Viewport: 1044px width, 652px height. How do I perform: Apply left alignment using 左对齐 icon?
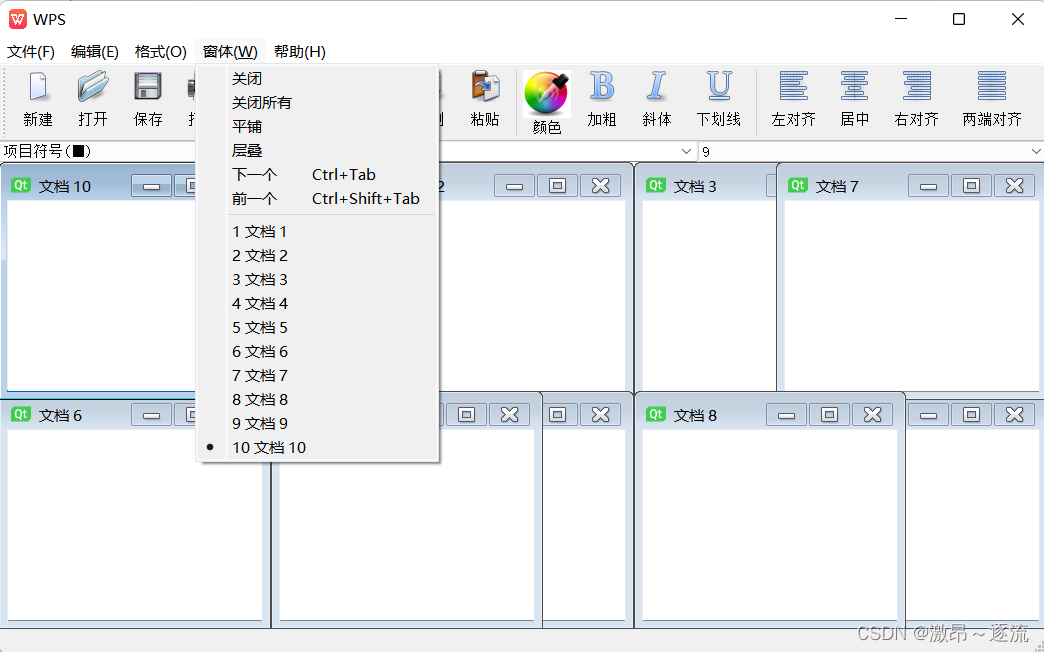click(x=795, y=100)
